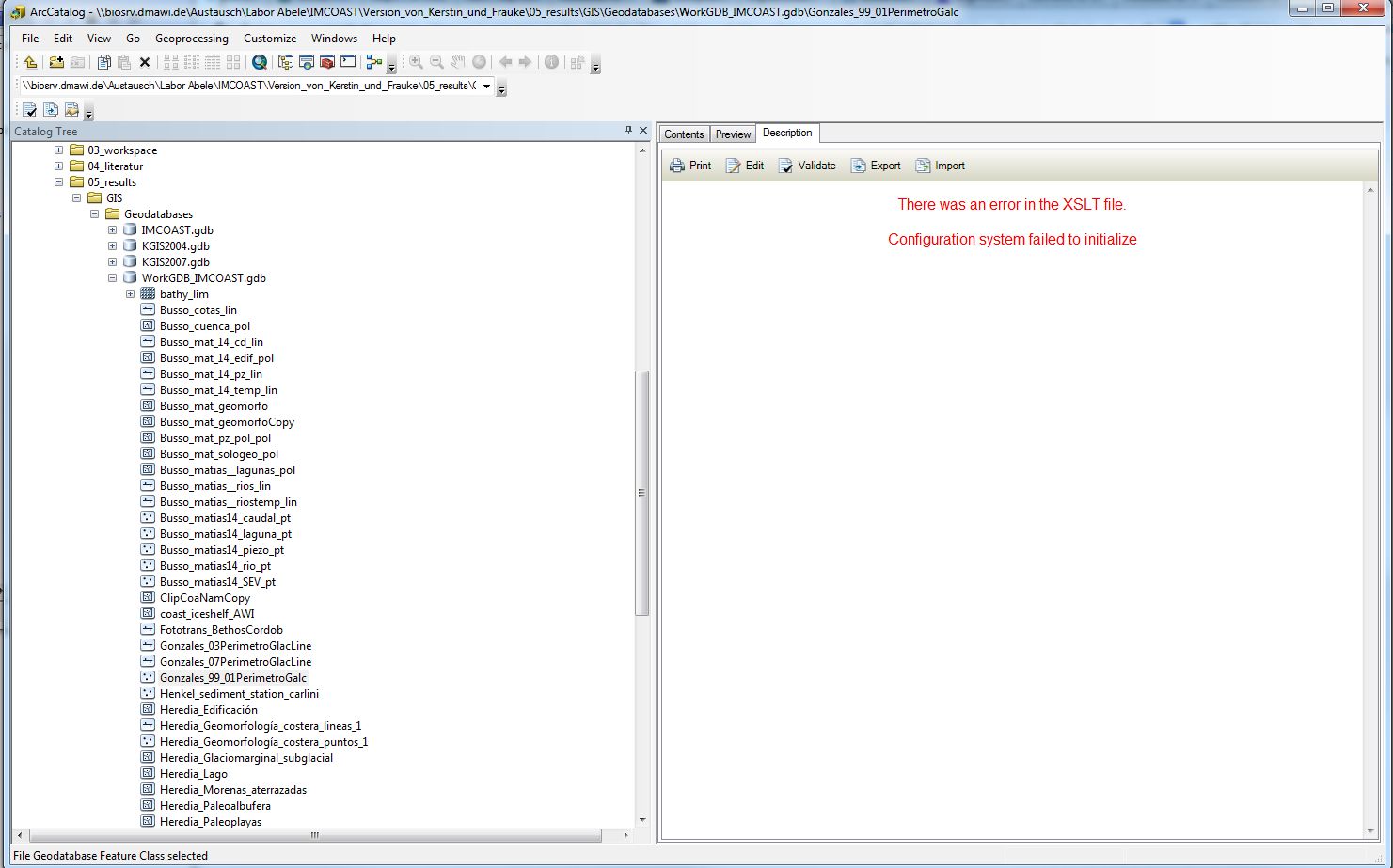Open the location path dropdown arrow
Viewport: 1393px width, 868px height.
pyautogui.click(x=486, y=87)
